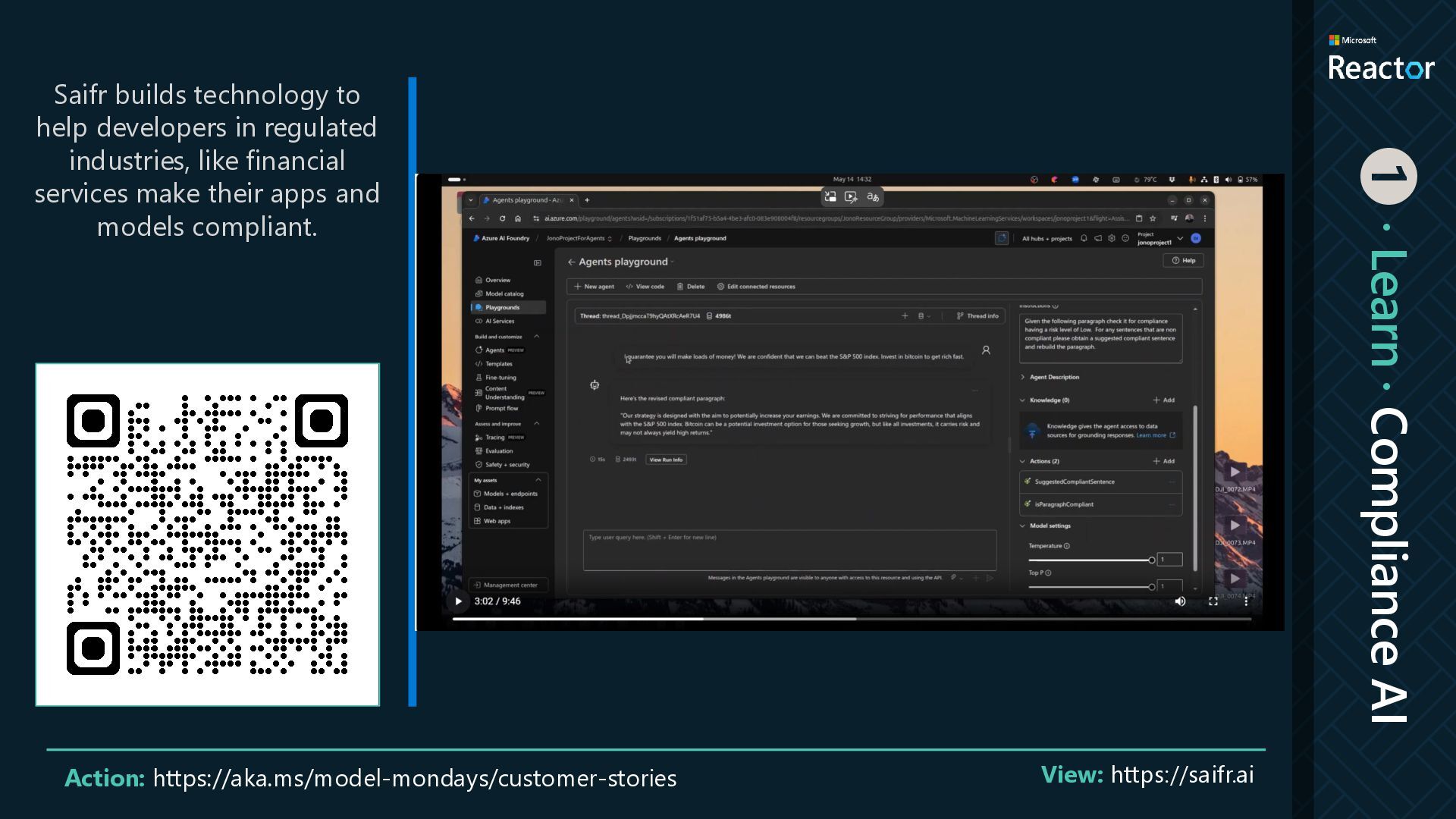Open the video's three-dot options menu
The image size is (1456, 819).
1246,601
